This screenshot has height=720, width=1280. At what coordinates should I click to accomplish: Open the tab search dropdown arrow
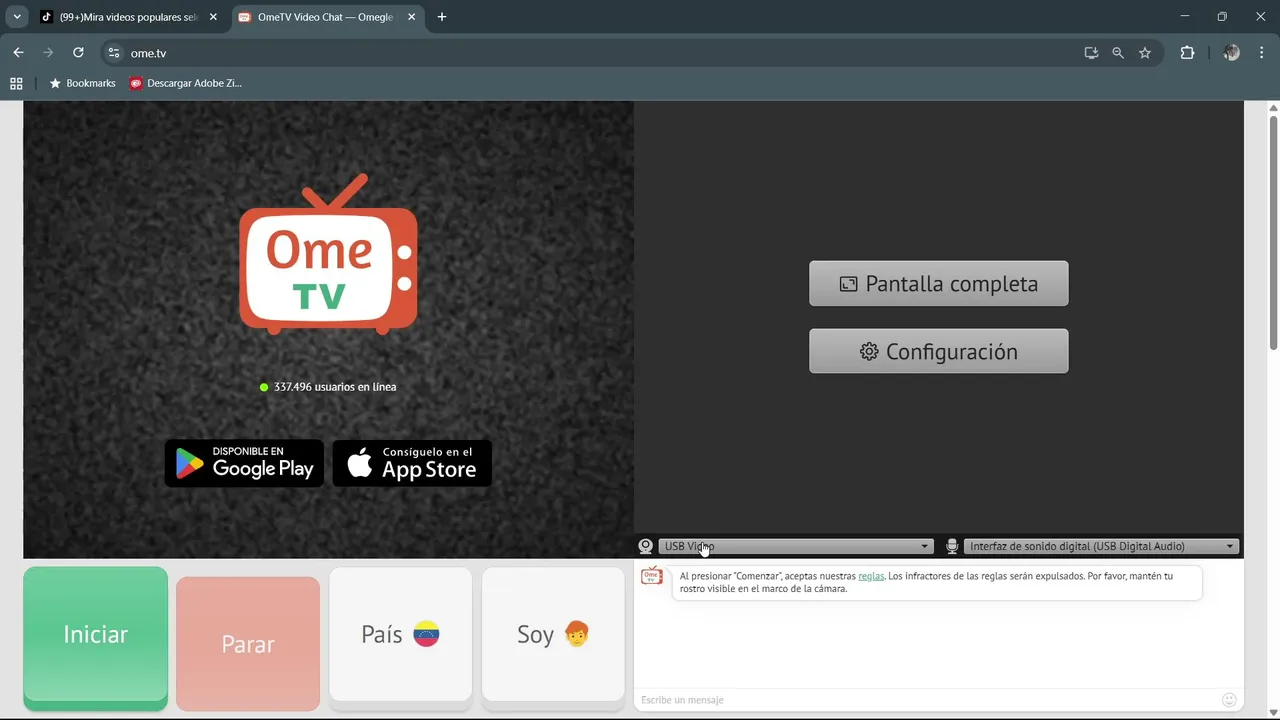pos(17,17)
